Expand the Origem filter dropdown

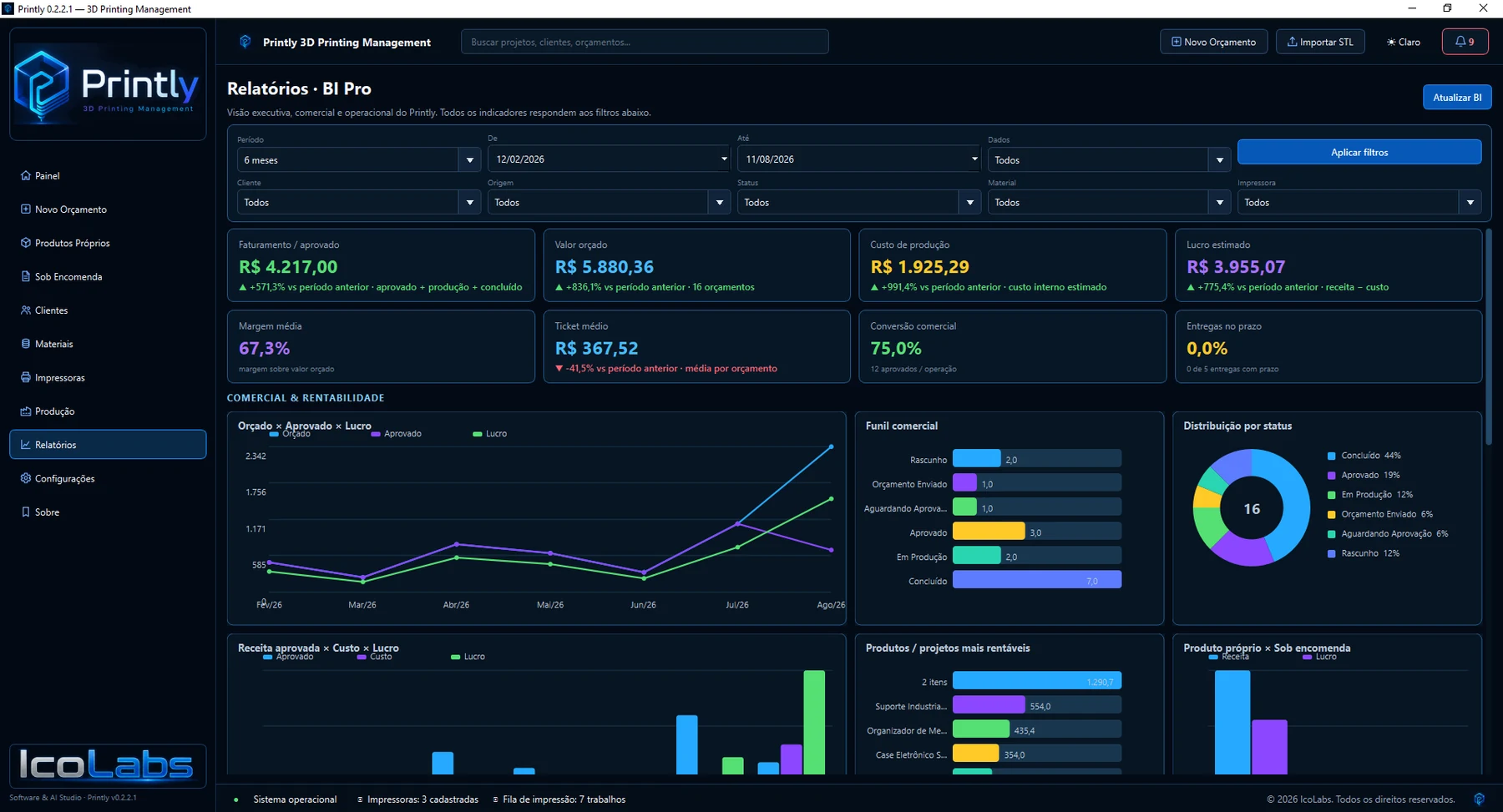click(x=609, y=202)
